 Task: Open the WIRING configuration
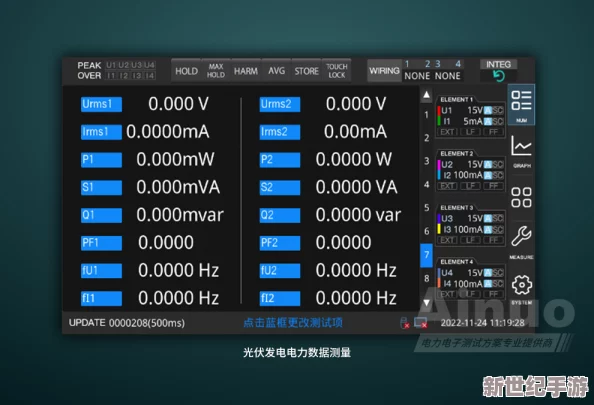(385, 71)
